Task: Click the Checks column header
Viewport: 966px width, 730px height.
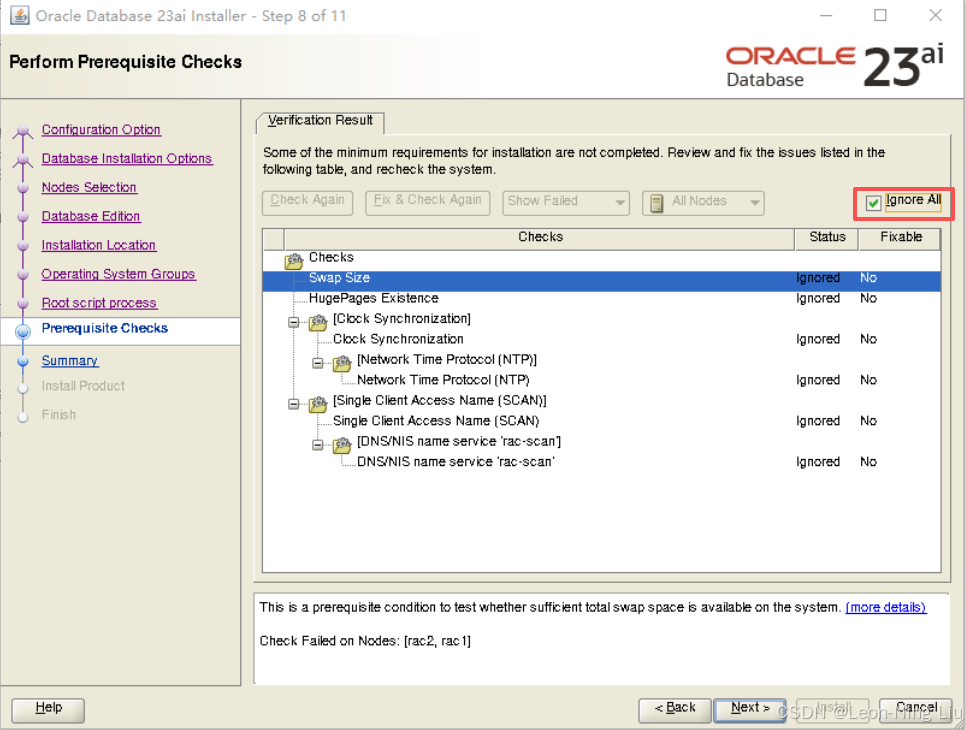Action: (x=540, y=237)
